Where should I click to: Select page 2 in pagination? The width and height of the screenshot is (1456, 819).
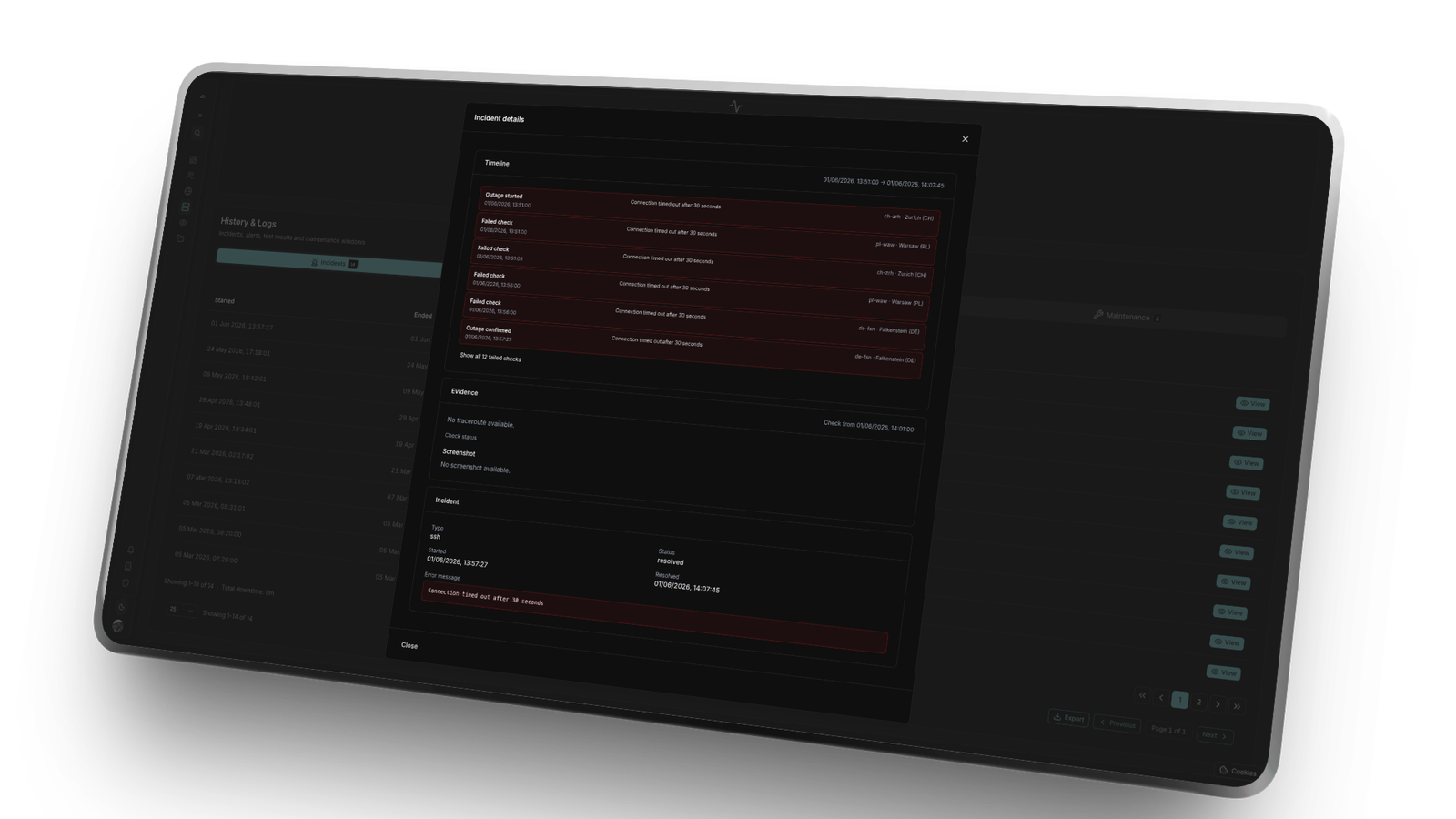(1199, 702)
